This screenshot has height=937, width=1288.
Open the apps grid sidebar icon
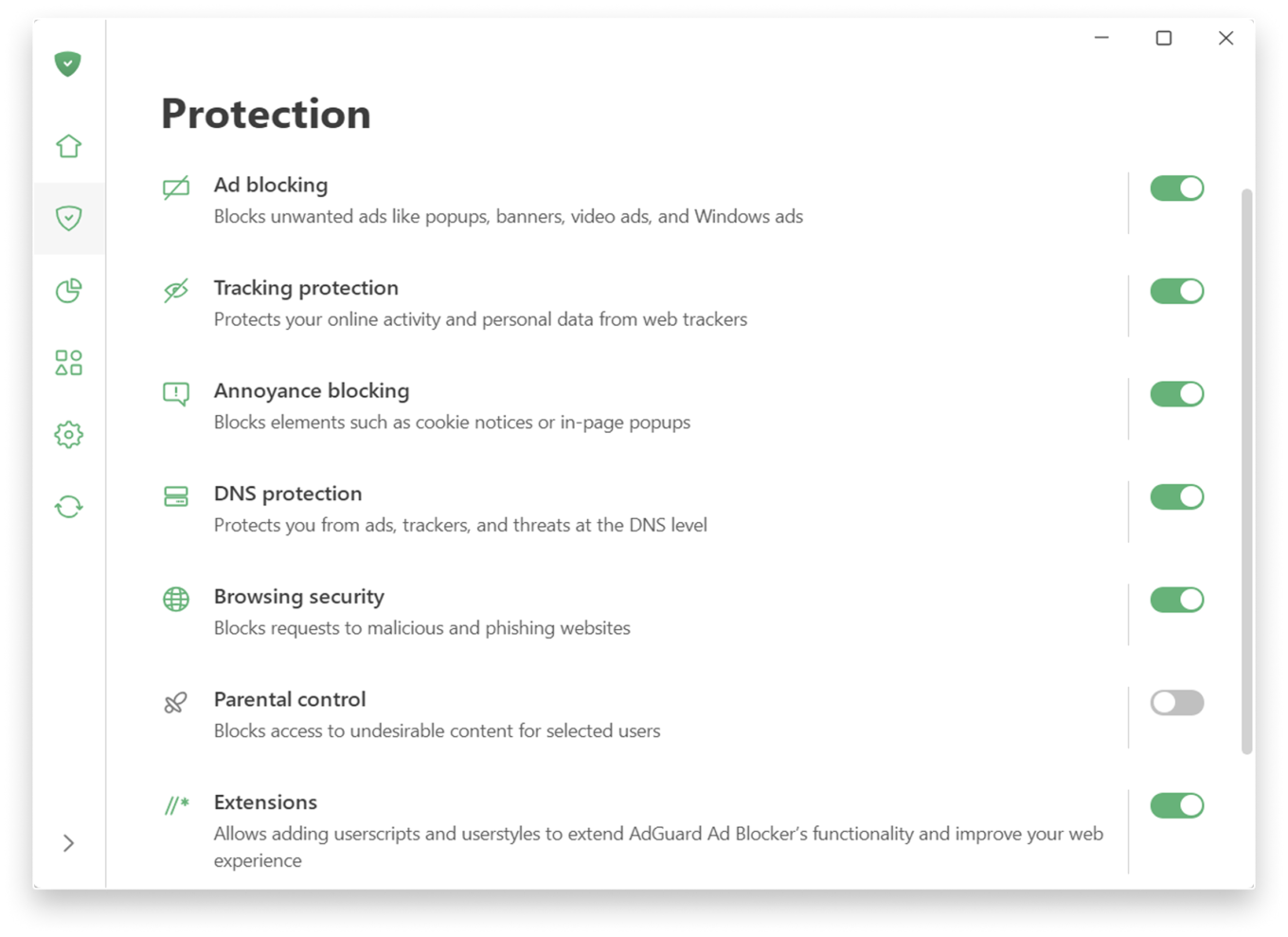pos(68,362)
